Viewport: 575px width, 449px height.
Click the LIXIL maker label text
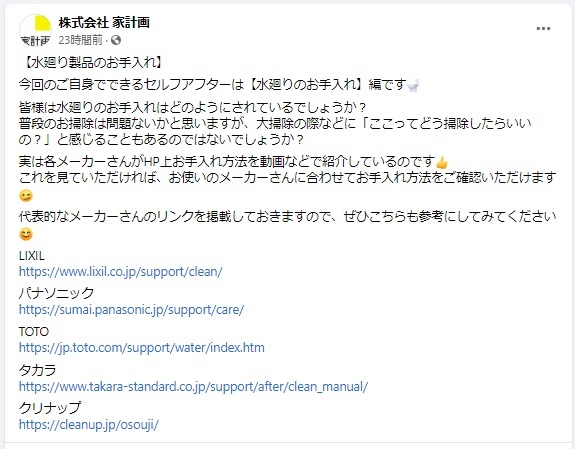click(32, 256)
